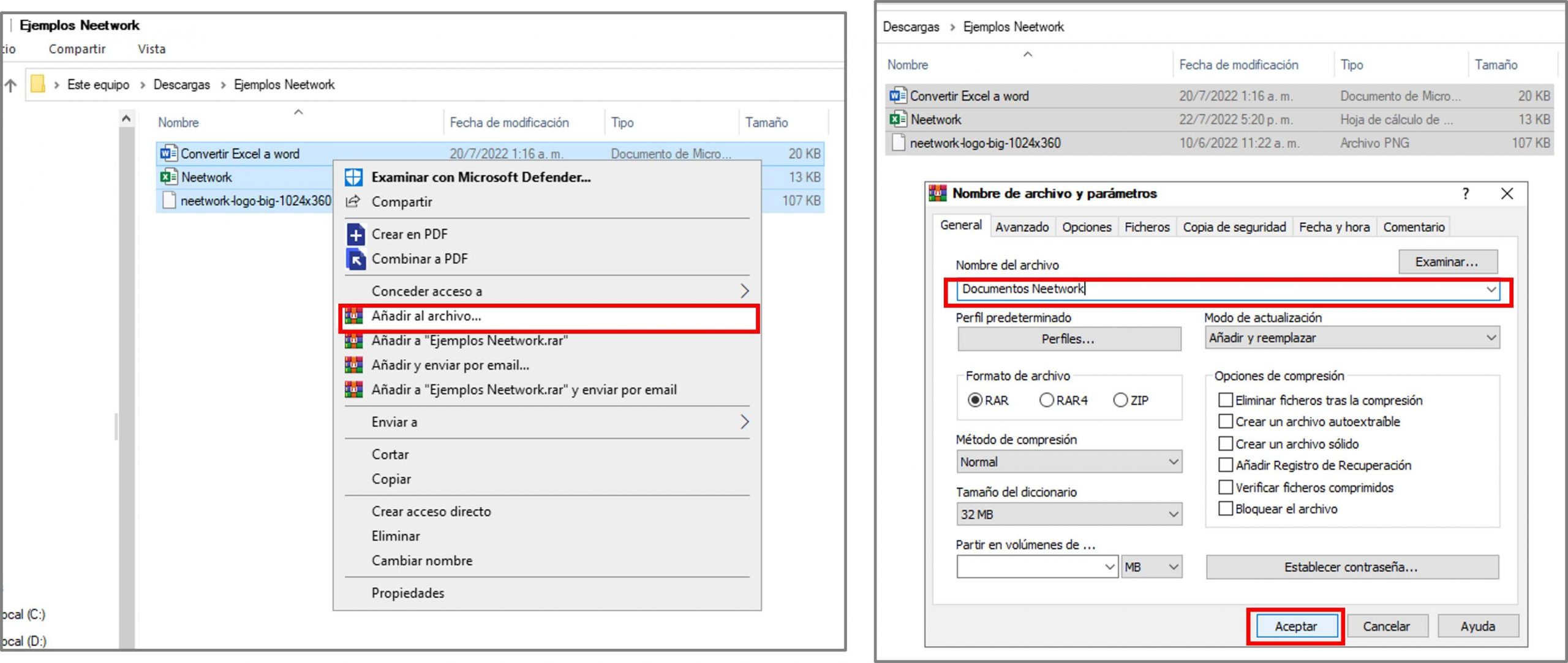Click the Establecer contraseña button

pyautogui.click(x=1352, y=567)
